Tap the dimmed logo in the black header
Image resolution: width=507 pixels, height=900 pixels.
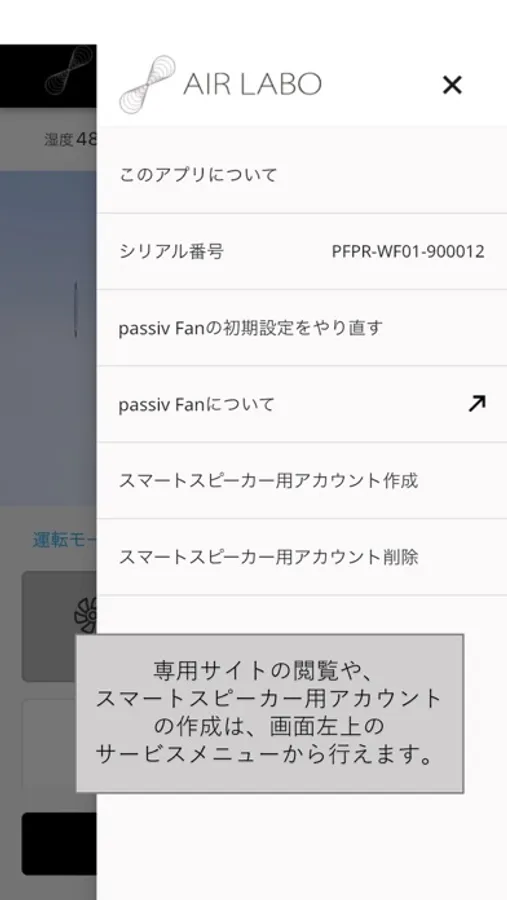[x=69, y=70]
